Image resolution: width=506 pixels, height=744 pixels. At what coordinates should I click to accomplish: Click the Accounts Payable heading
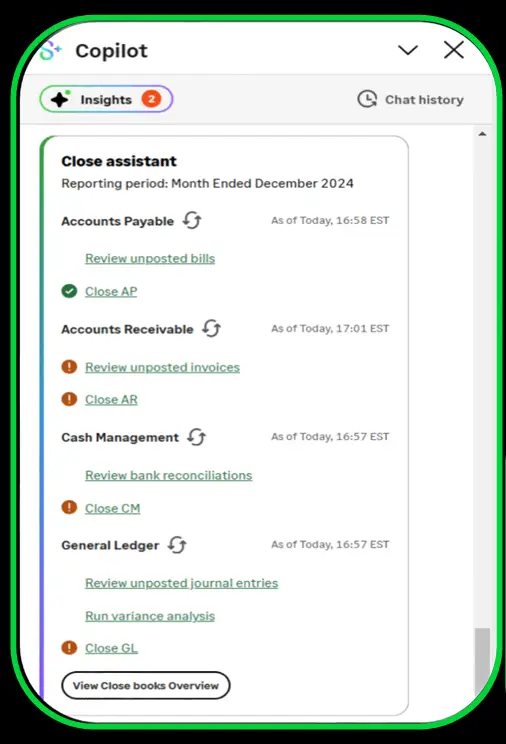(118, 221)
